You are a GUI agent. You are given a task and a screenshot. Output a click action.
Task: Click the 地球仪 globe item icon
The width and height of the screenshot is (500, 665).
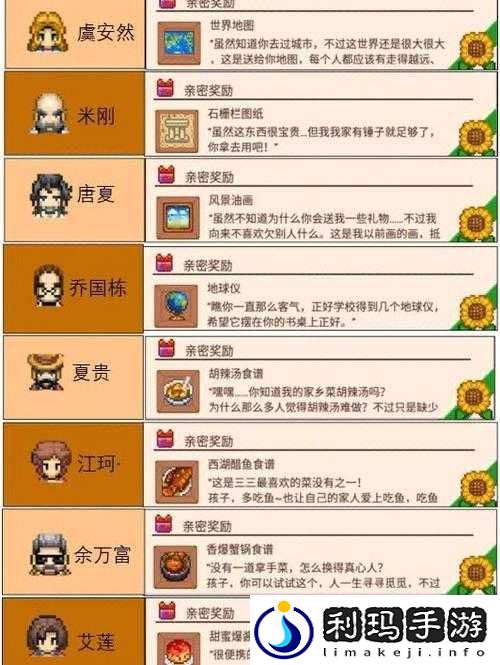click(176, 306)
